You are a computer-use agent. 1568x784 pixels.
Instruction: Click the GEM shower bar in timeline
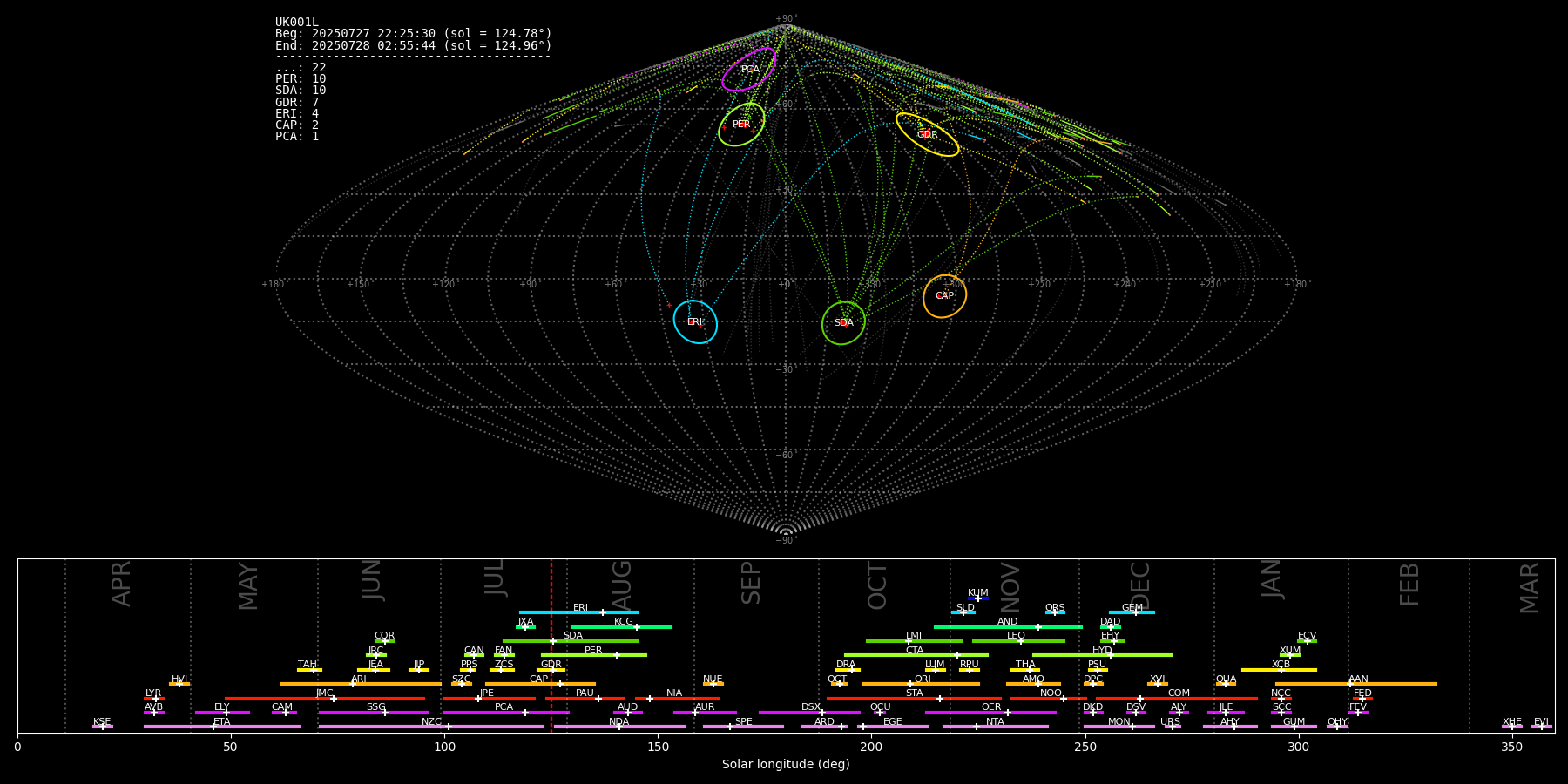(x=1132, y=612)
